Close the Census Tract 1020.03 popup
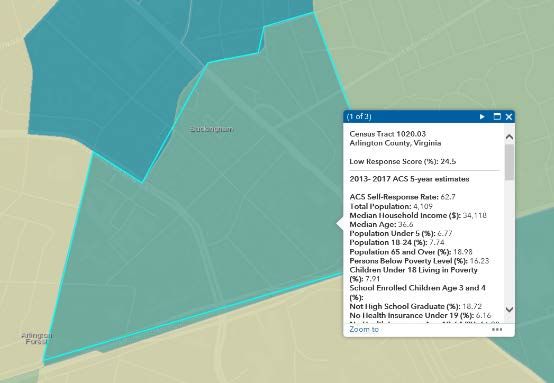 tap(509, 117)
